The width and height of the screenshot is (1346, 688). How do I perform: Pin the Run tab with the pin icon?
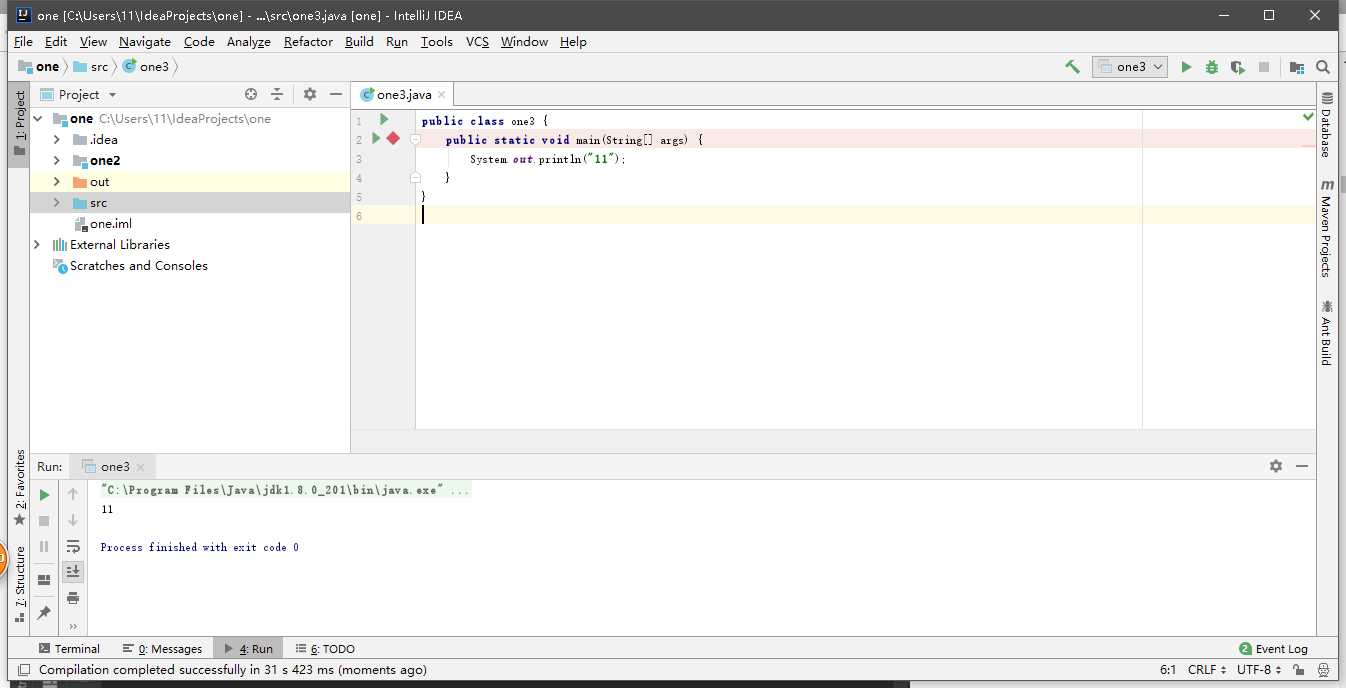click(44, 612)
